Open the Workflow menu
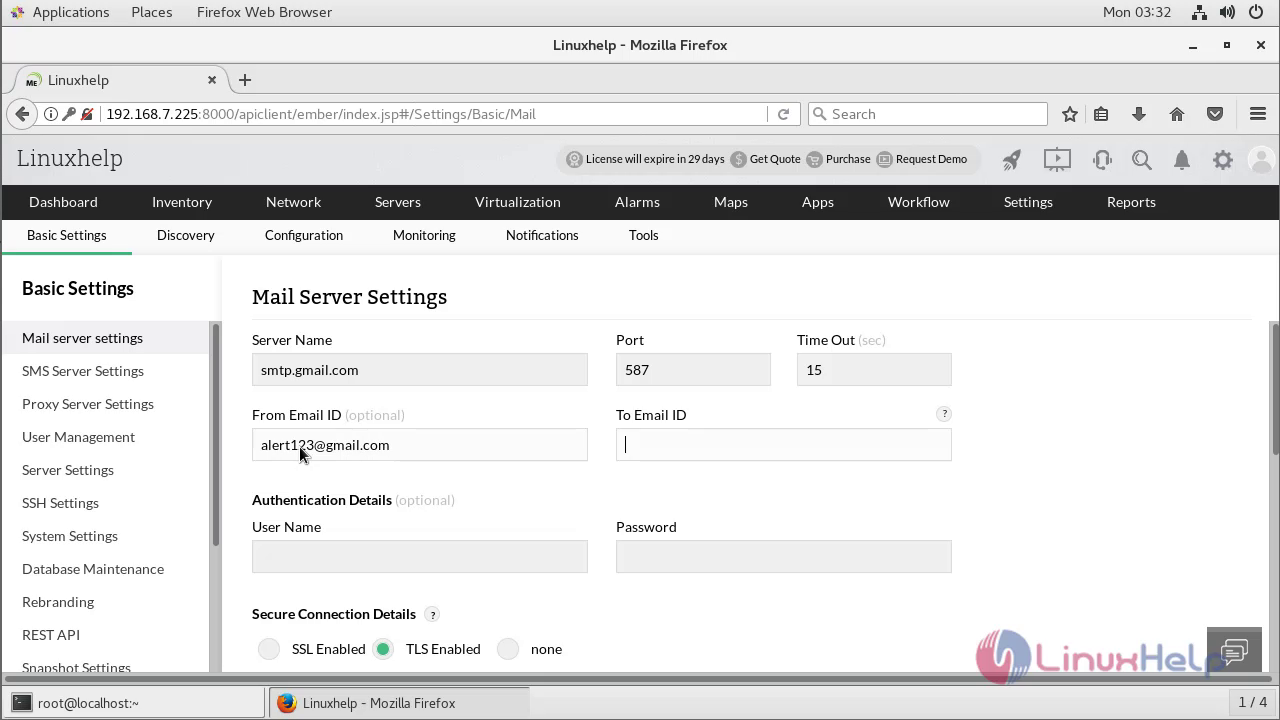 (x=919, y=202)
